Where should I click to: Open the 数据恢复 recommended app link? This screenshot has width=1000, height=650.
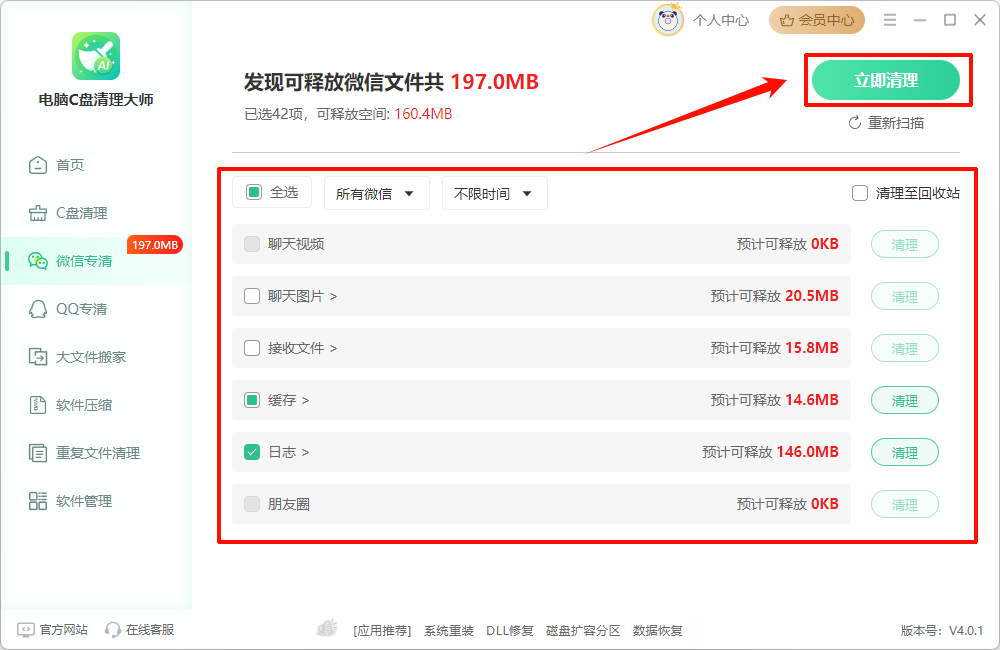pos(658,630)
